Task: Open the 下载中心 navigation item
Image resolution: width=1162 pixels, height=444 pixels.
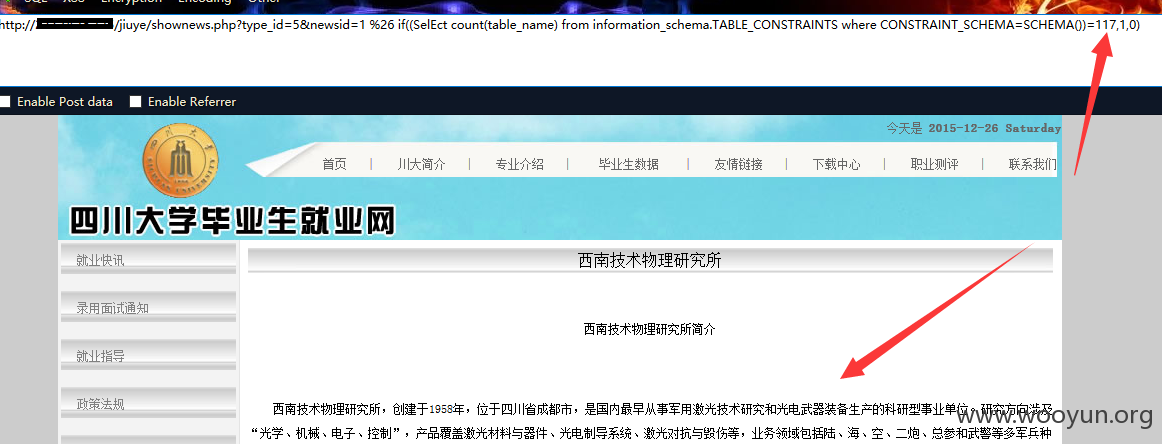Action: pyautogui.click(x=836, y=165)
